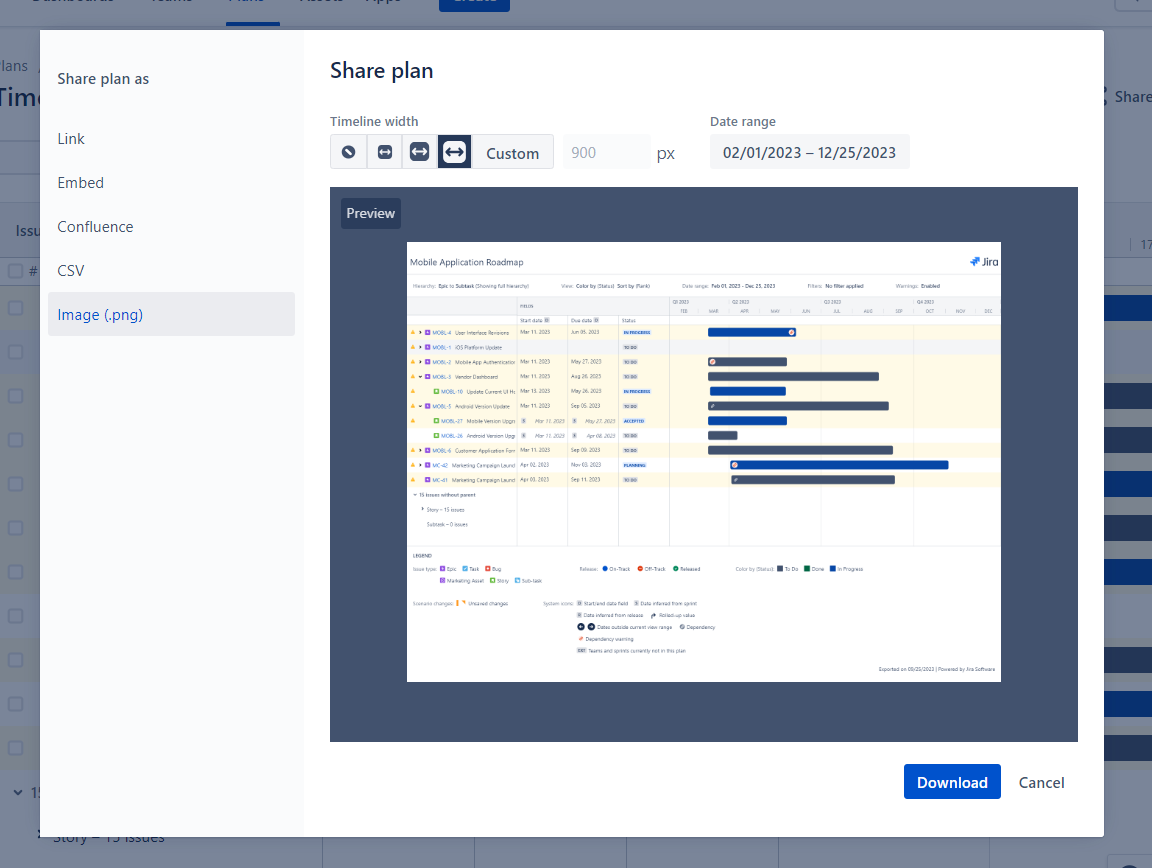Check the first issue checkbox in background list
This screenshot has width=1152, height=868.
coord(14,309)
